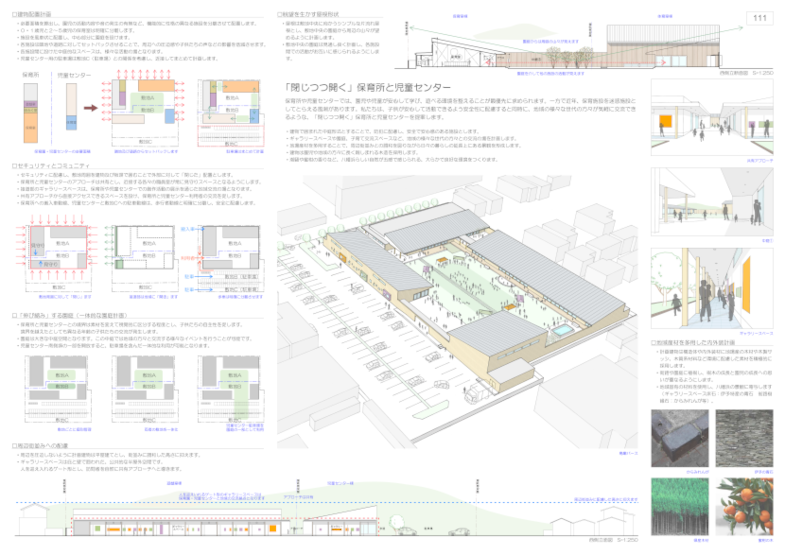
Task: Click the 地域資材を多用した内外装計画 heading
Action: [x=700, y=342]
